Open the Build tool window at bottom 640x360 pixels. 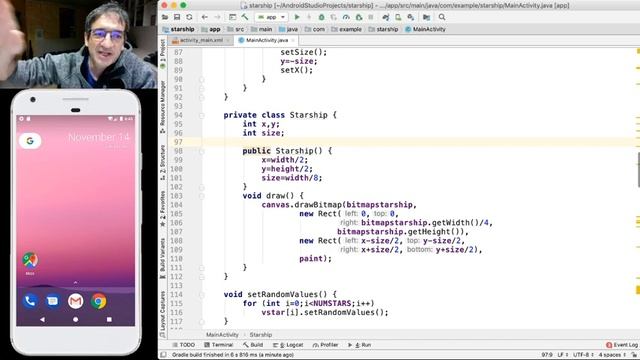(253, 345)
